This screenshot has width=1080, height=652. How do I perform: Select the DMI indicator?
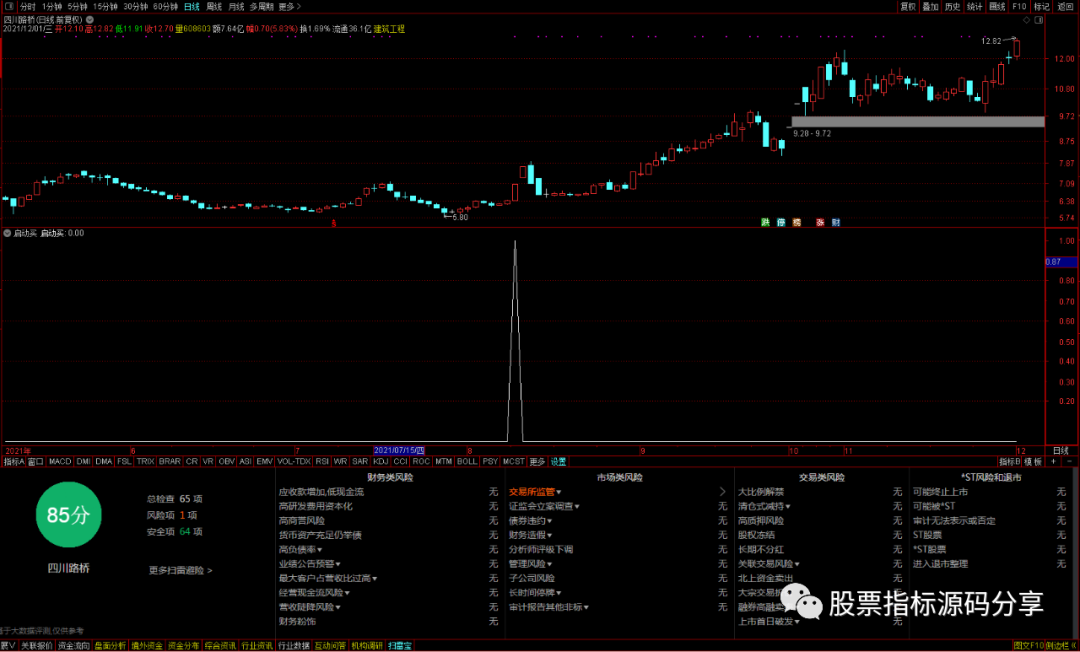coord(83,461)
